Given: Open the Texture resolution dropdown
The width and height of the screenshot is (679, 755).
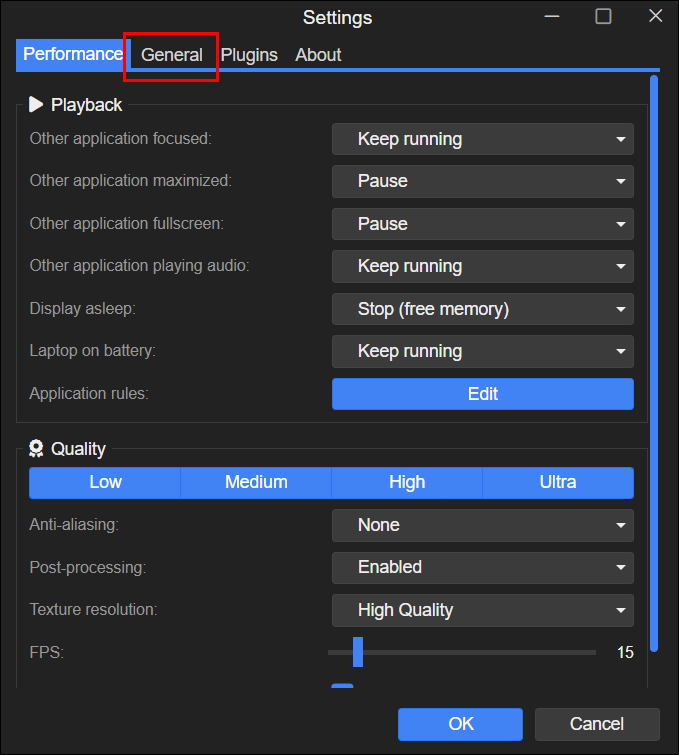Looking at the screenshot, I should 482,610.
